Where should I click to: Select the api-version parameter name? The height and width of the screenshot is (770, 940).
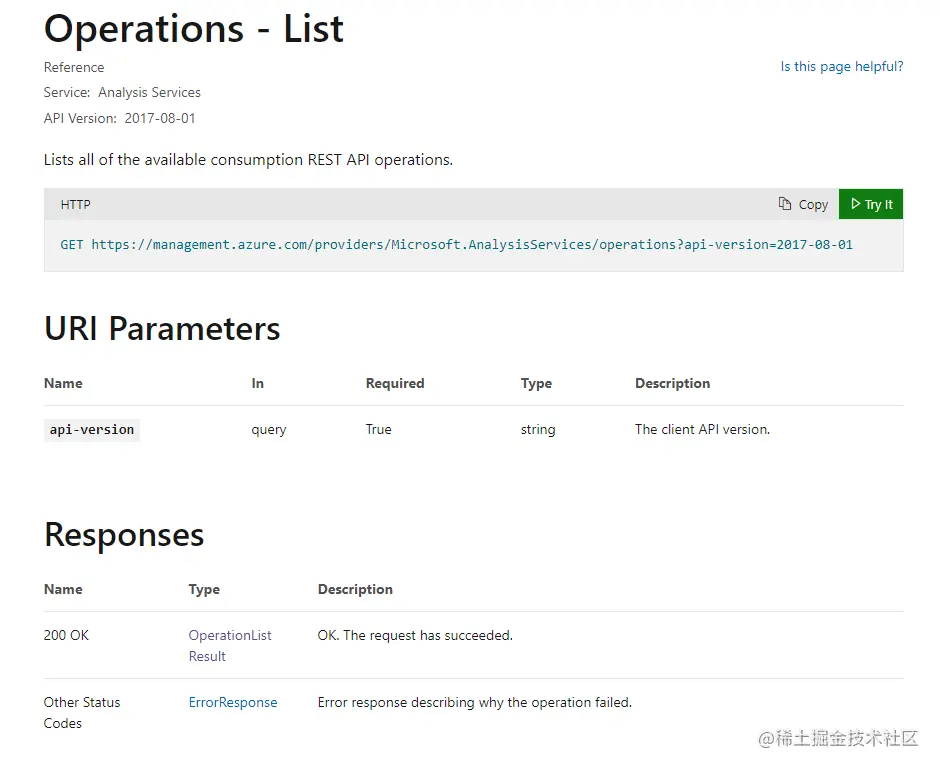(92, 430)
